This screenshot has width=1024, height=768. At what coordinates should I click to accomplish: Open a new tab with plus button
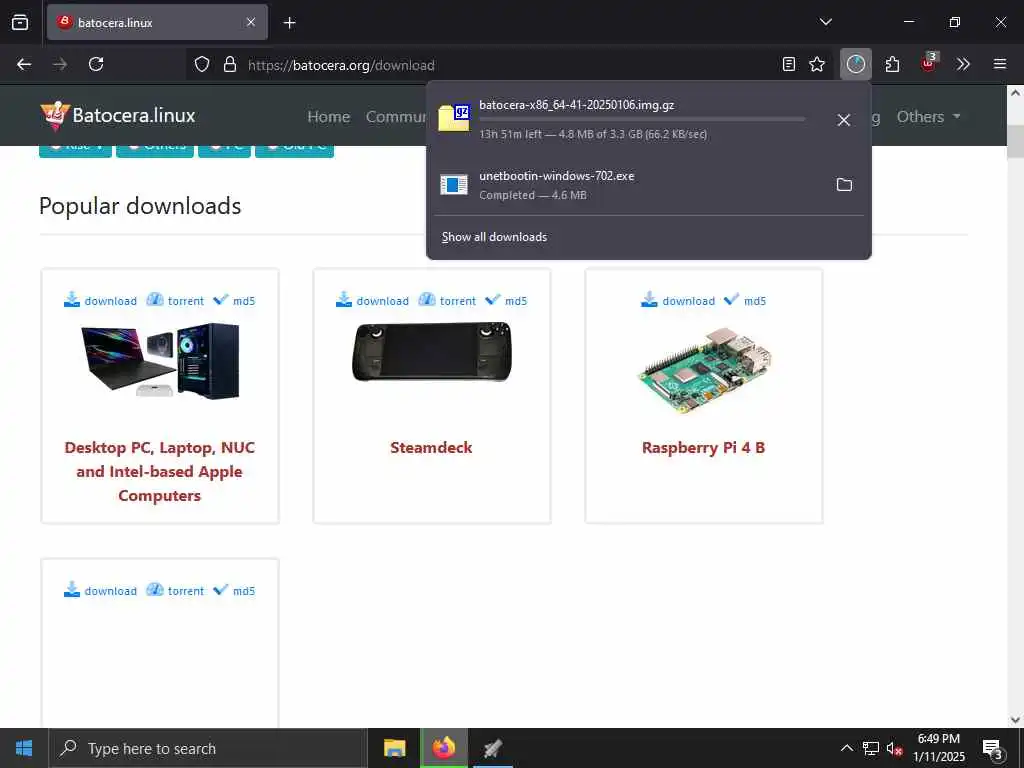[289, 23]
